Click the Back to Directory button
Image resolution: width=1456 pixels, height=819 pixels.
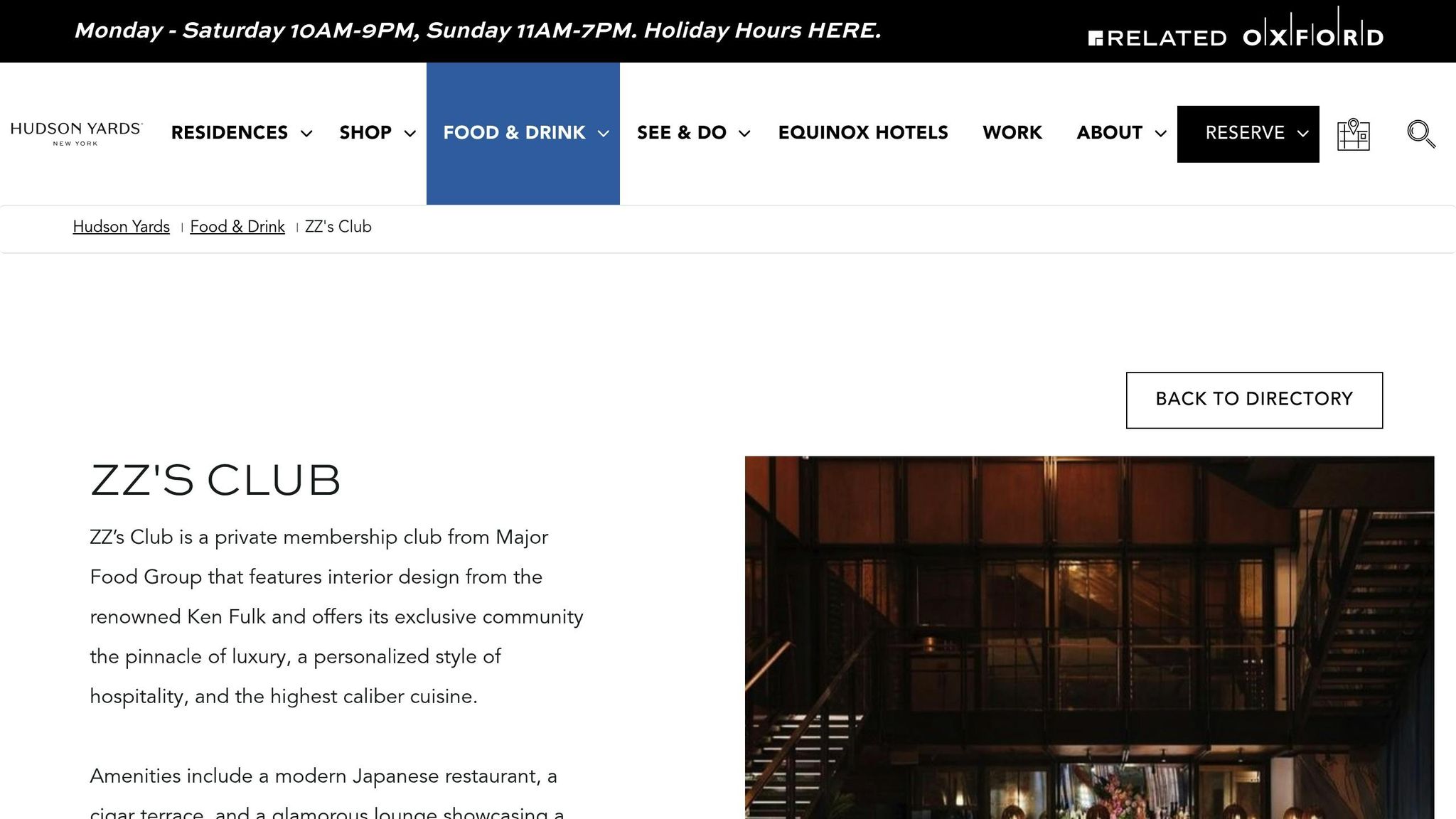tap(1254, 400)
